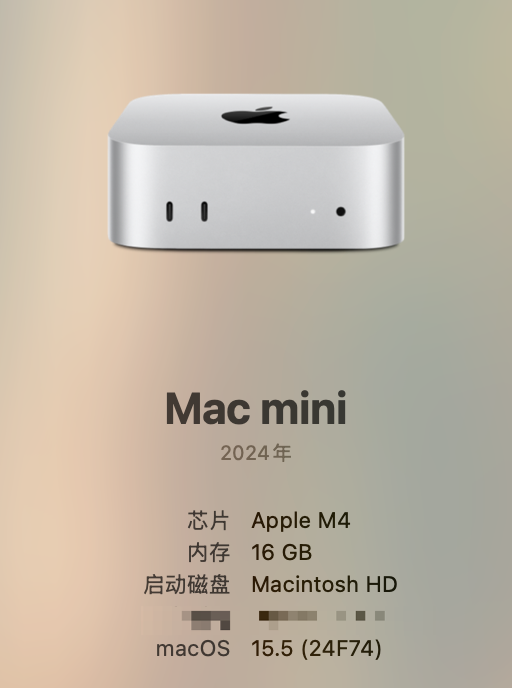Select the '16 GB' memory value
The height and width of the screenshot is (688, 512).
[282, 552]
